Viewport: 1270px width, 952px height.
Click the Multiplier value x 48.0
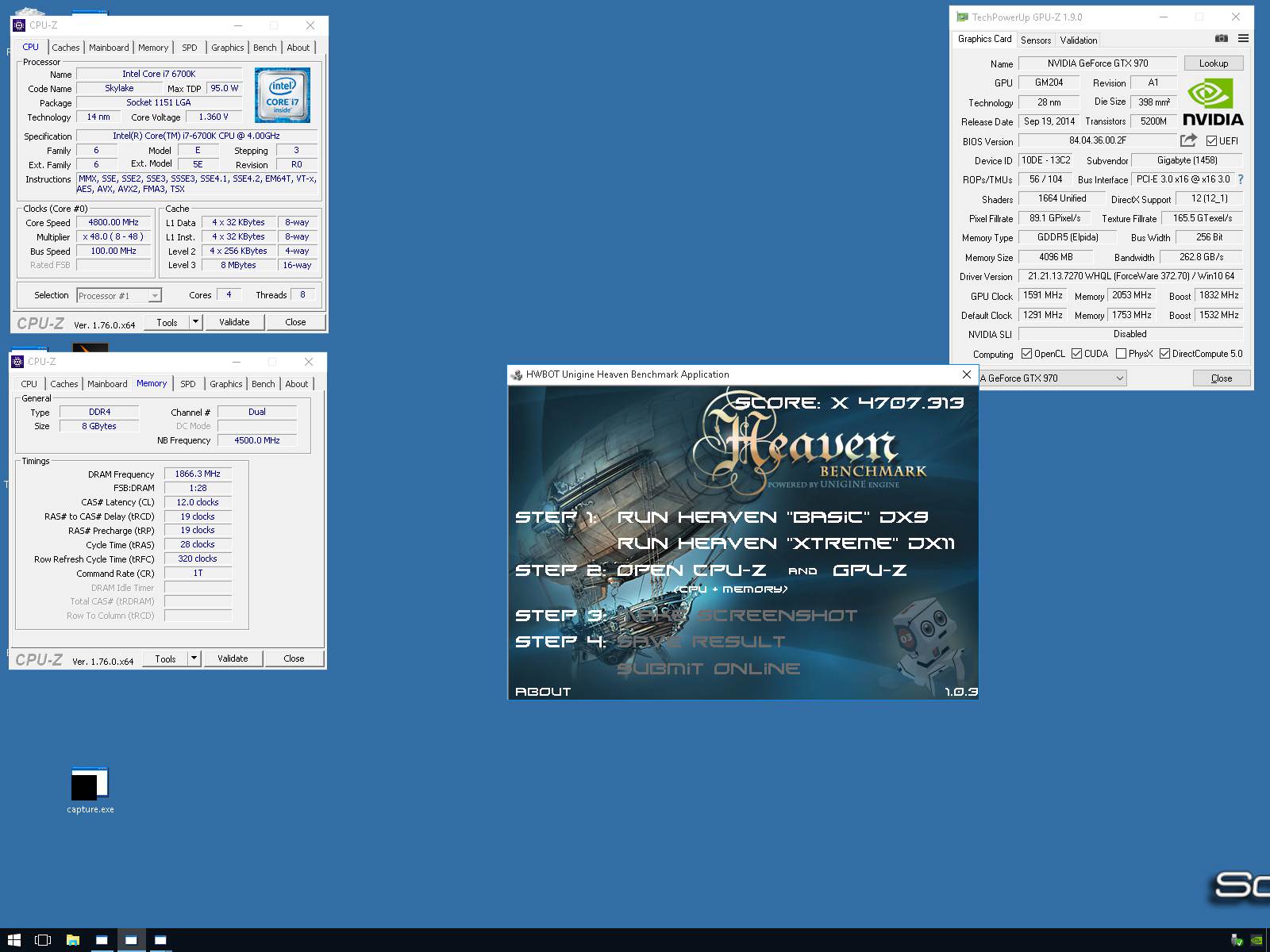pos(114,237)
